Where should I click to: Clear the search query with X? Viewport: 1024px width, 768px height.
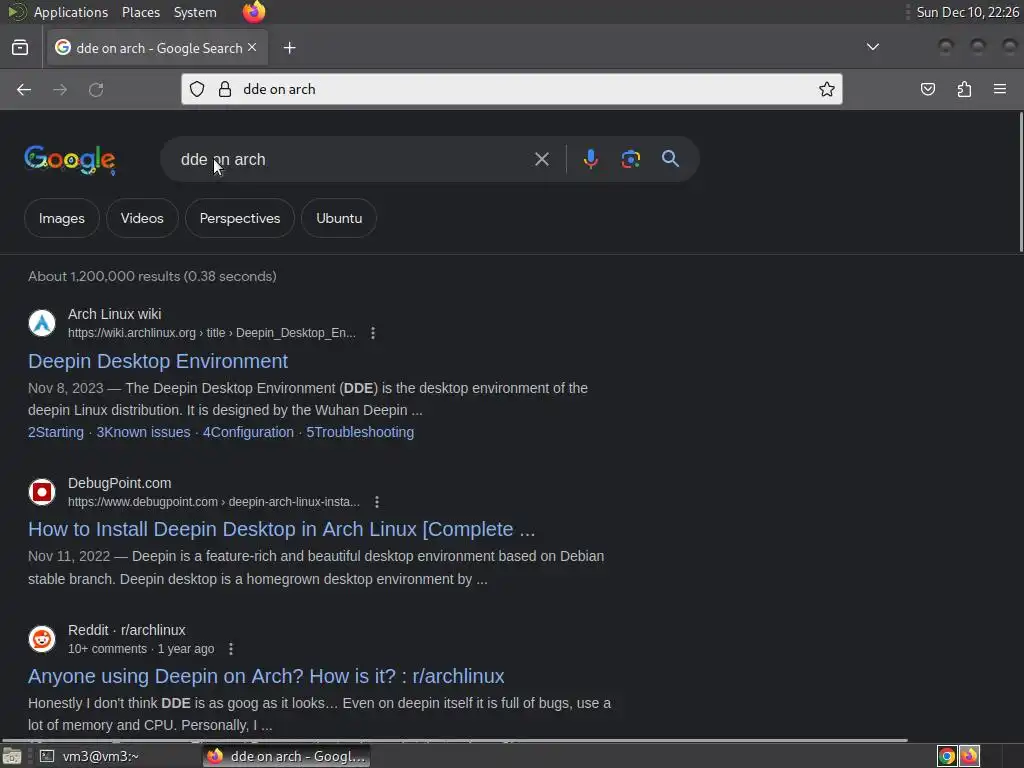(541, 159)
